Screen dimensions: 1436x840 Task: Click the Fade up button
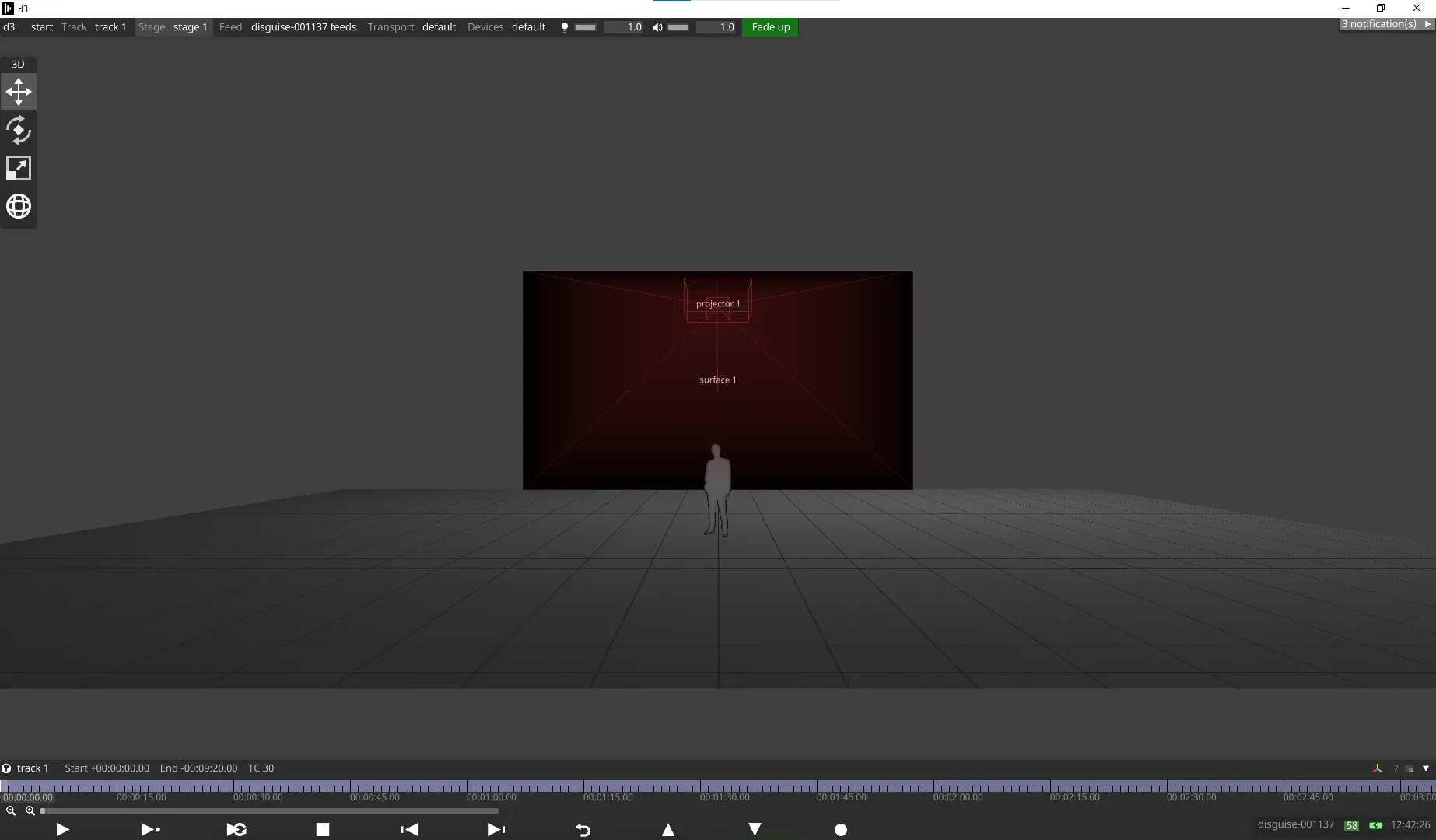(770, 27)
